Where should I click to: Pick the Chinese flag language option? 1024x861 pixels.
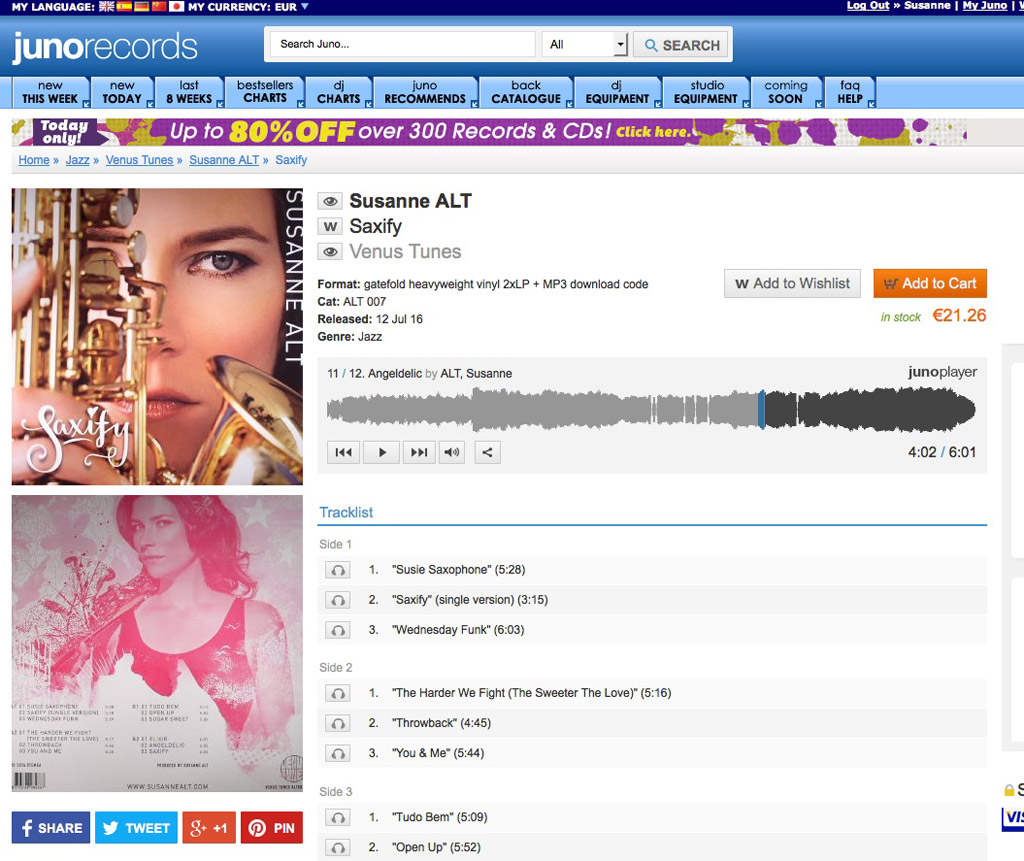pyautogui.click(x=159, y=7)
